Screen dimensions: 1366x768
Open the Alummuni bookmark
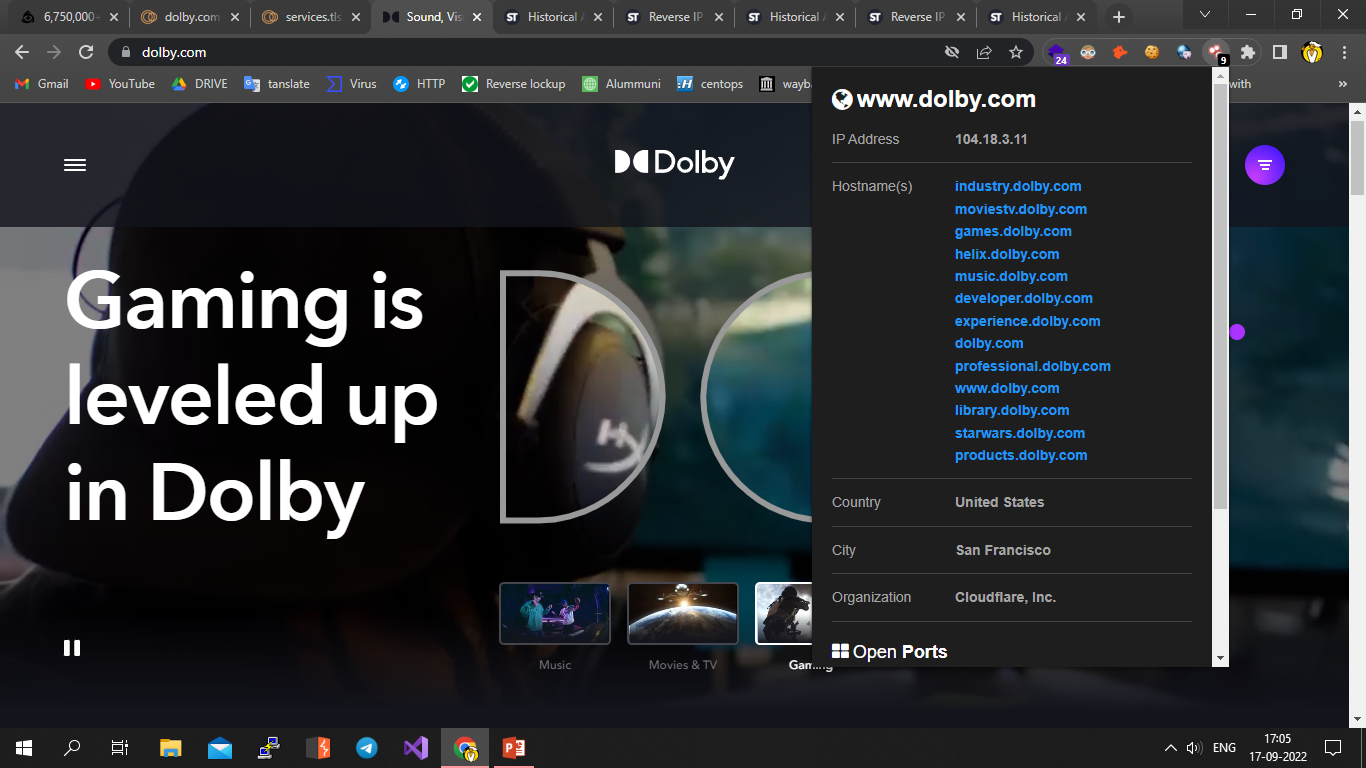pos(621,84)
